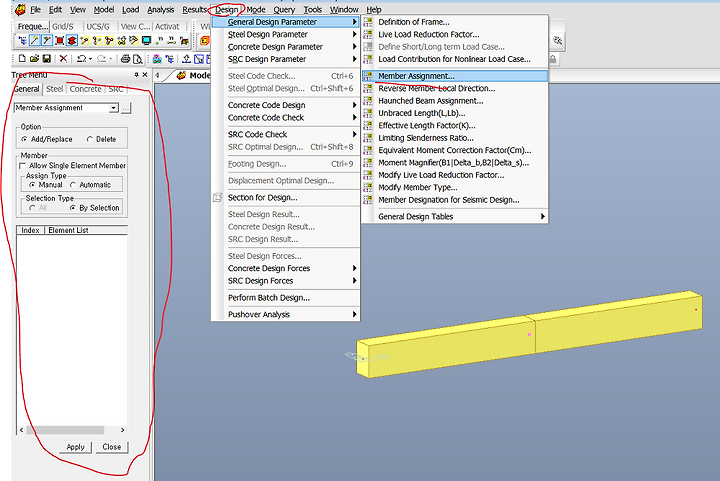Open a file with the folder icon
Screen dimensions: 720x481
click(34, 58)
